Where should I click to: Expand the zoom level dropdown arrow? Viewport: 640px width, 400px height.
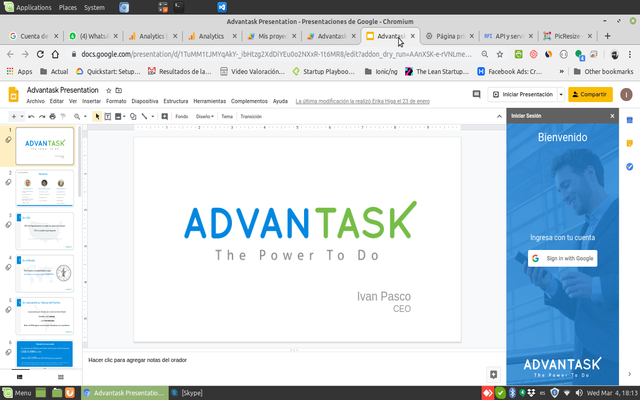[x=85, y=117]
